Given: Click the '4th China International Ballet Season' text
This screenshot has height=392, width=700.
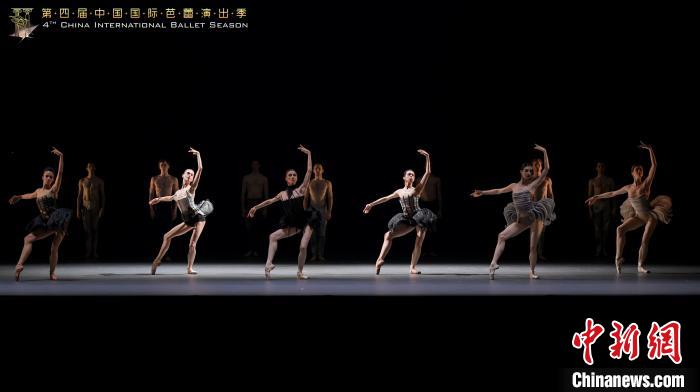Looking at the screenshot, I should (x=145, y=25).
